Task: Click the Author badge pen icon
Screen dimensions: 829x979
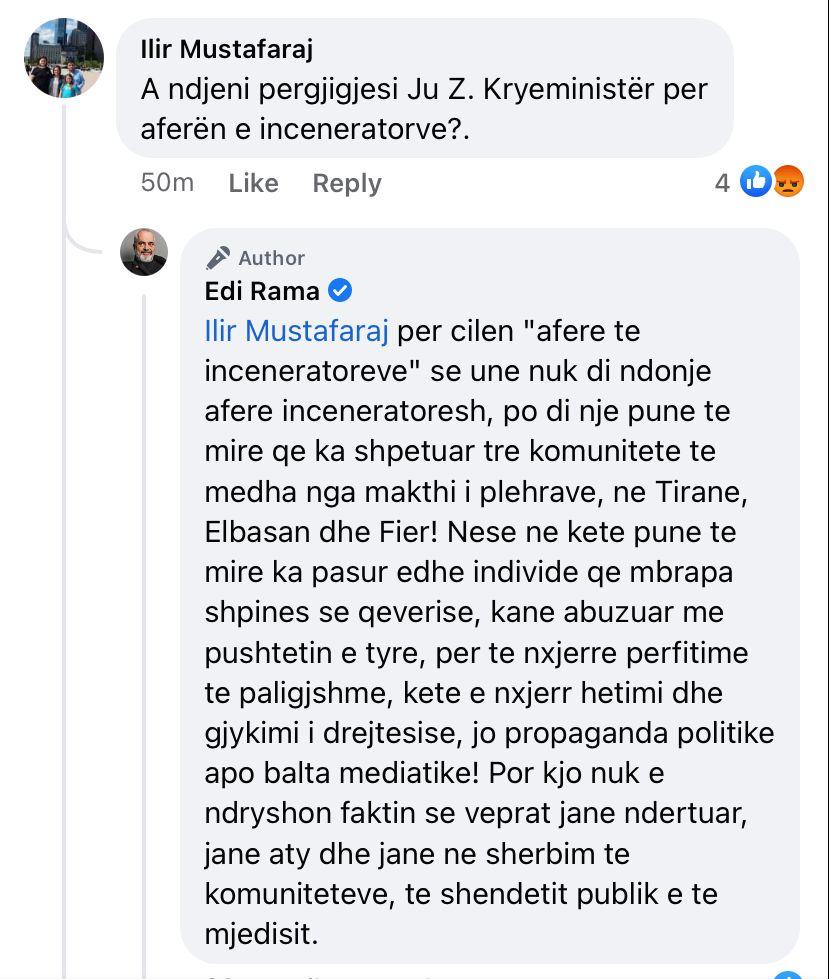Action: coord(217,258)
